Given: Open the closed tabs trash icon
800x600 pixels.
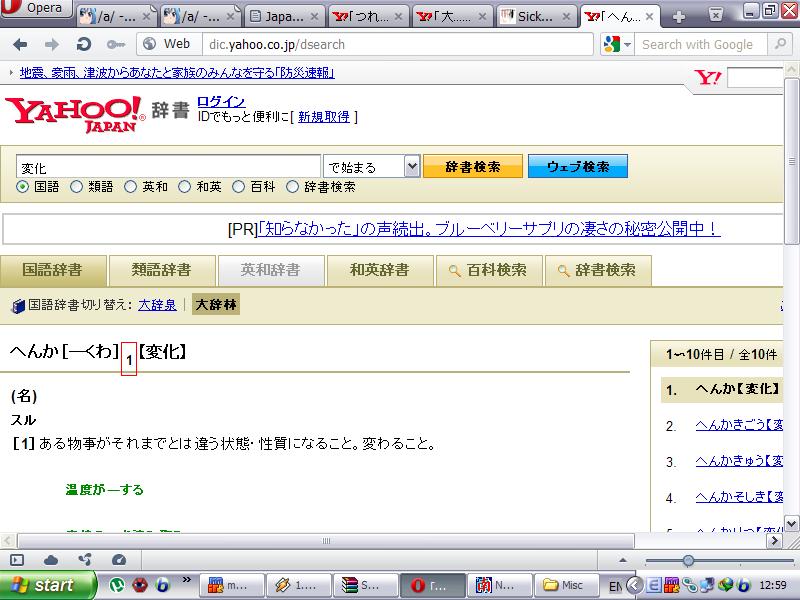Looking at the screenshot, I should 716,15.
